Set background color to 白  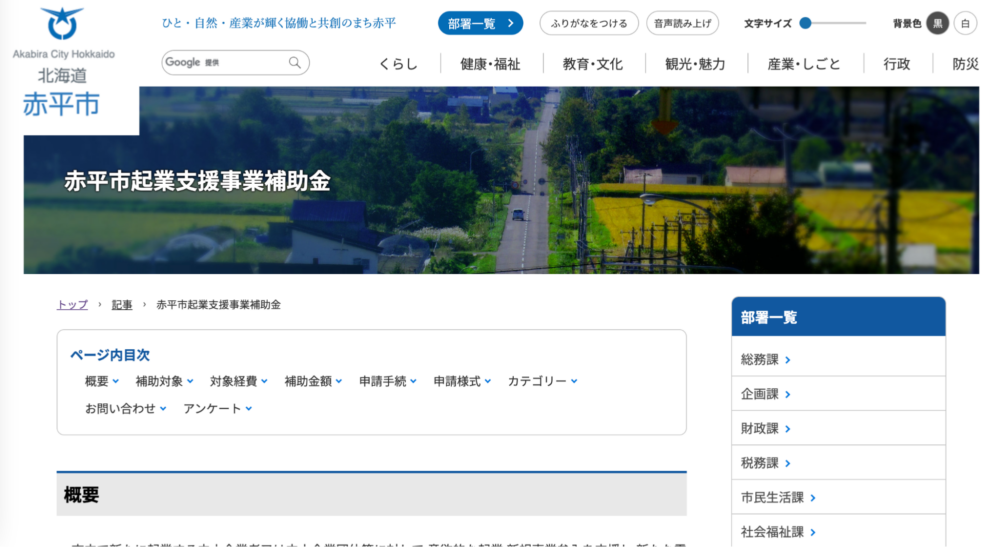pyautogui.click(x=966, y=24)
